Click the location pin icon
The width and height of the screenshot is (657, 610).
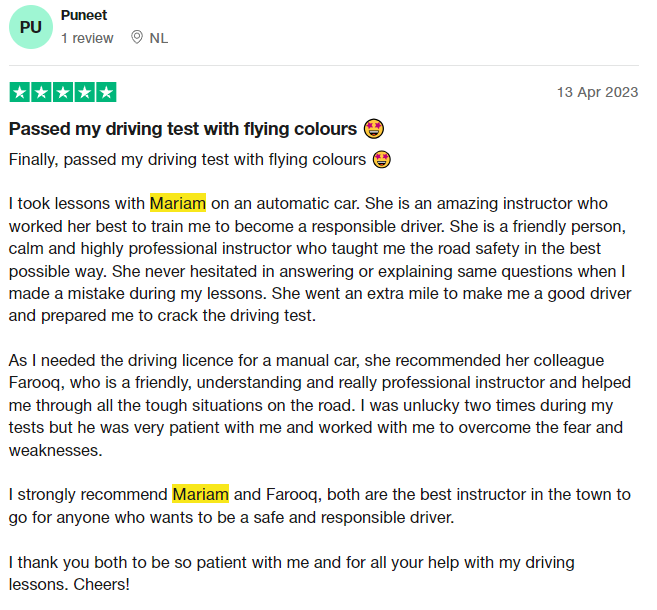137,38
